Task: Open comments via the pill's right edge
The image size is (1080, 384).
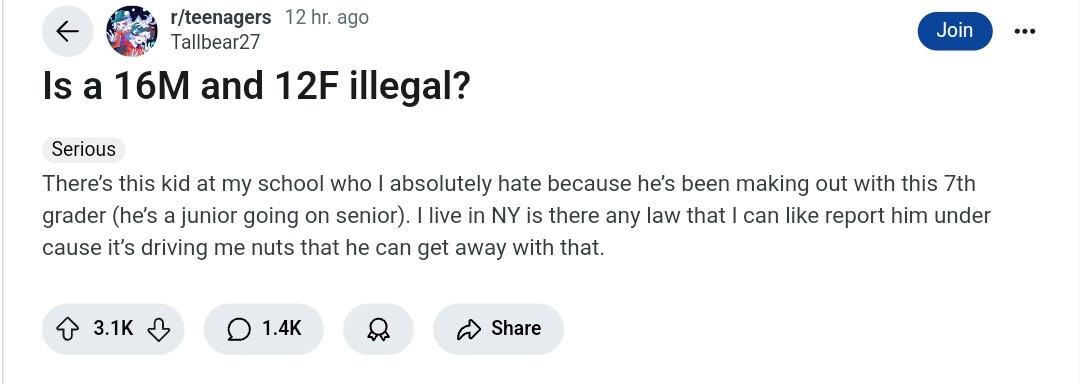Action: click(x=314, y=329)
